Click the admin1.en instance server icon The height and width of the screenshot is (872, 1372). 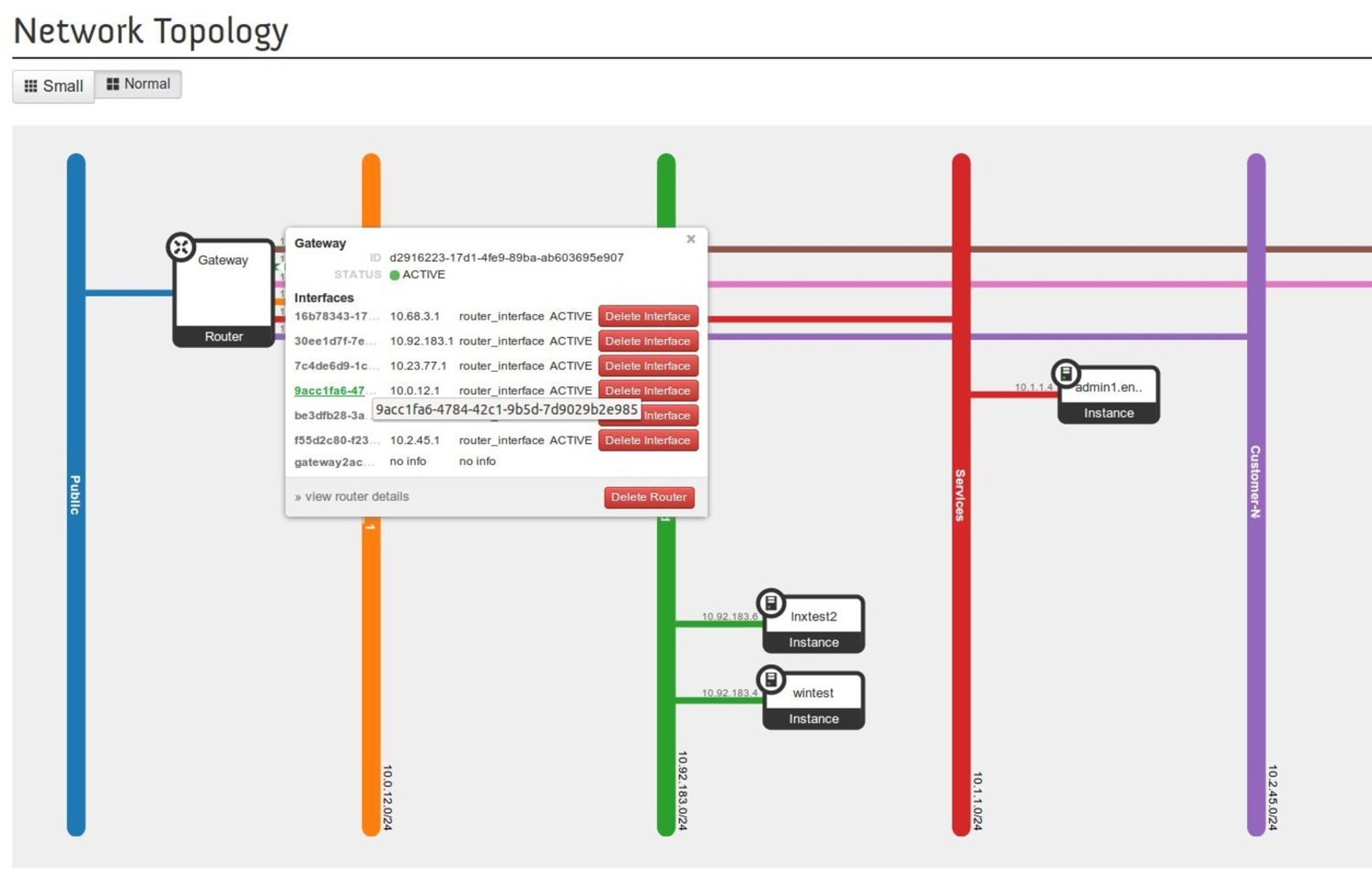tap(1066, 373)
